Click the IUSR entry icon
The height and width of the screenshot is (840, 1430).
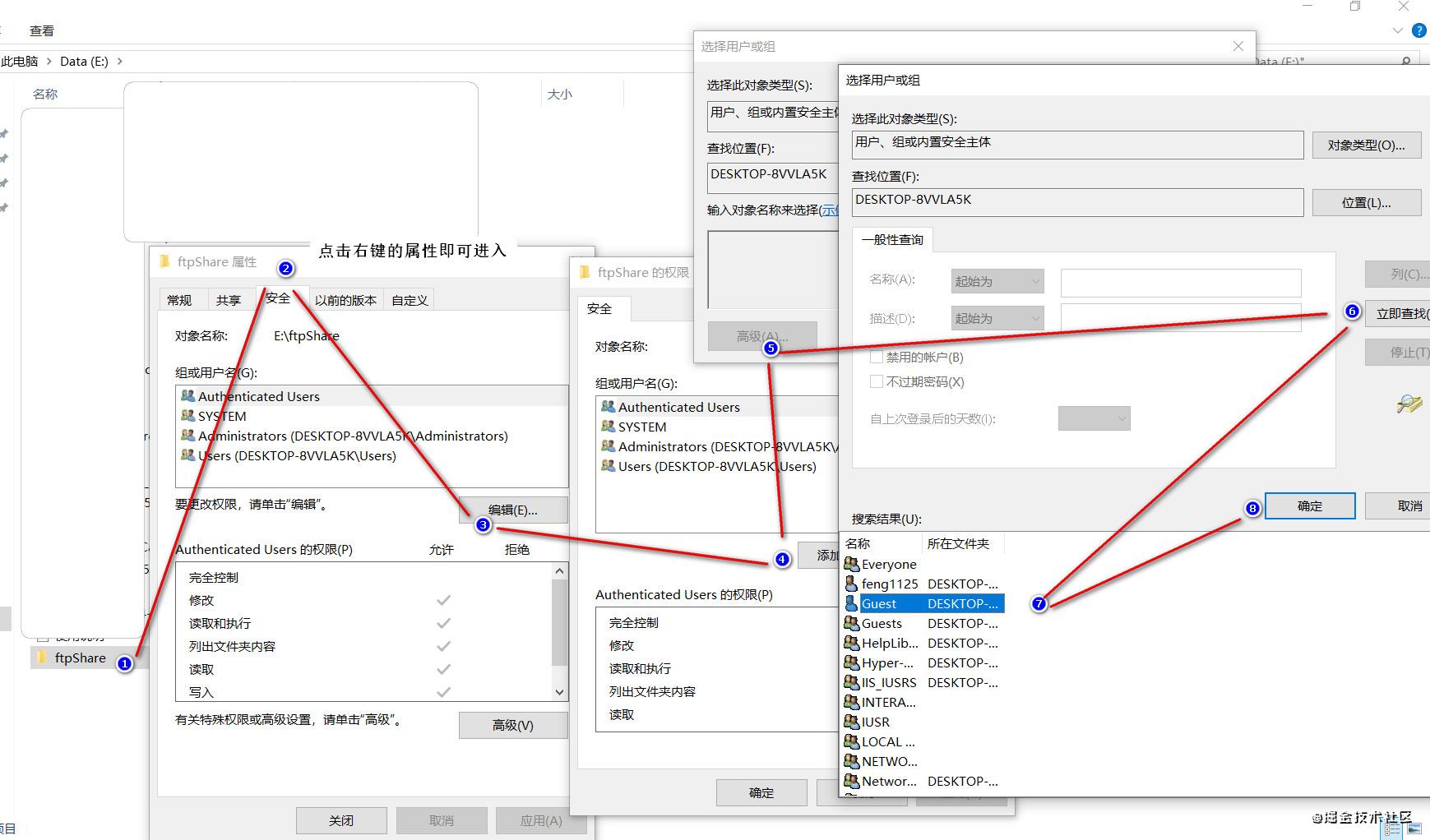[852, 722]
